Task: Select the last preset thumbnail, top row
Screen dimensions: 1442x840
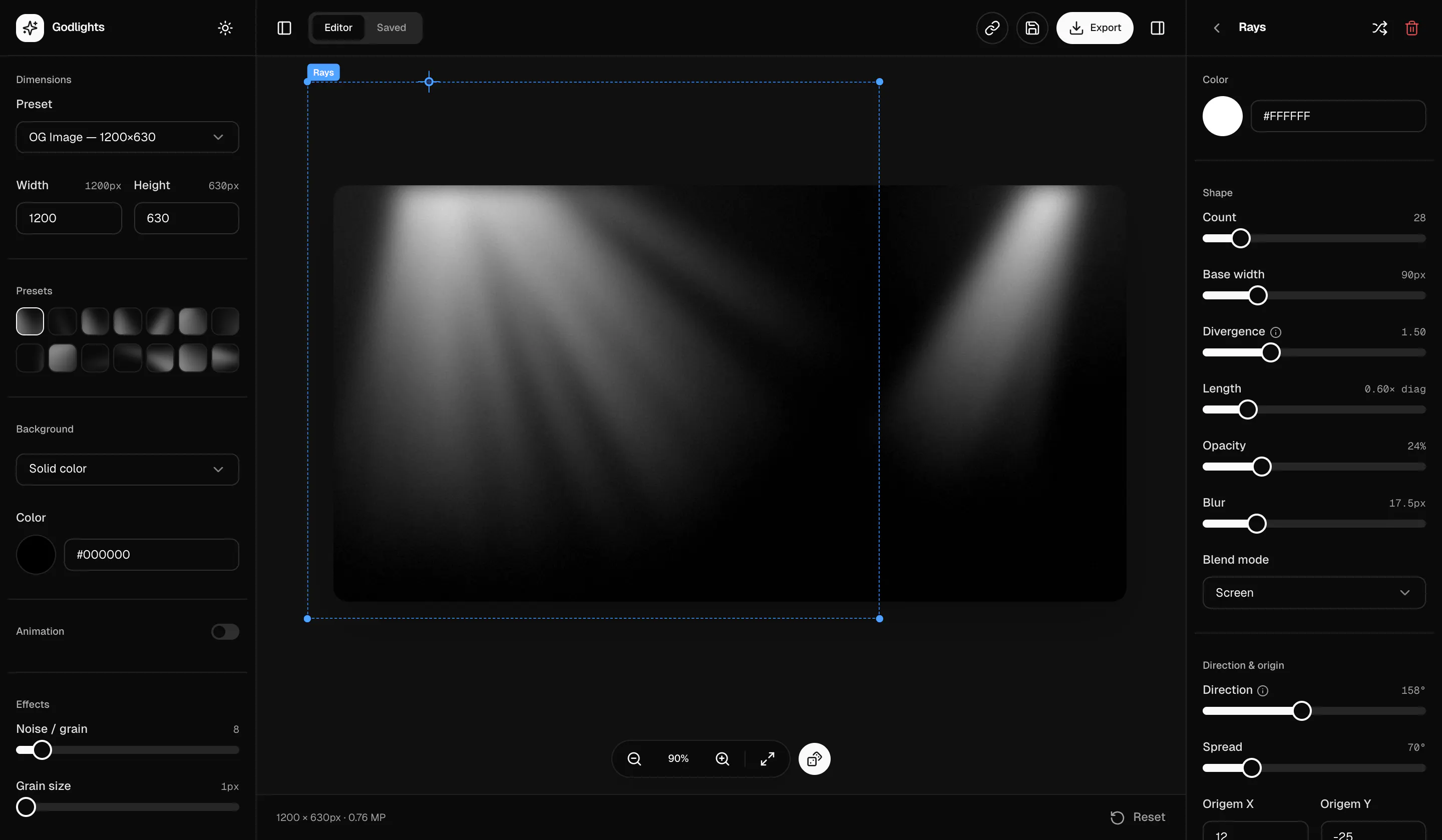Action: point(225,321)
